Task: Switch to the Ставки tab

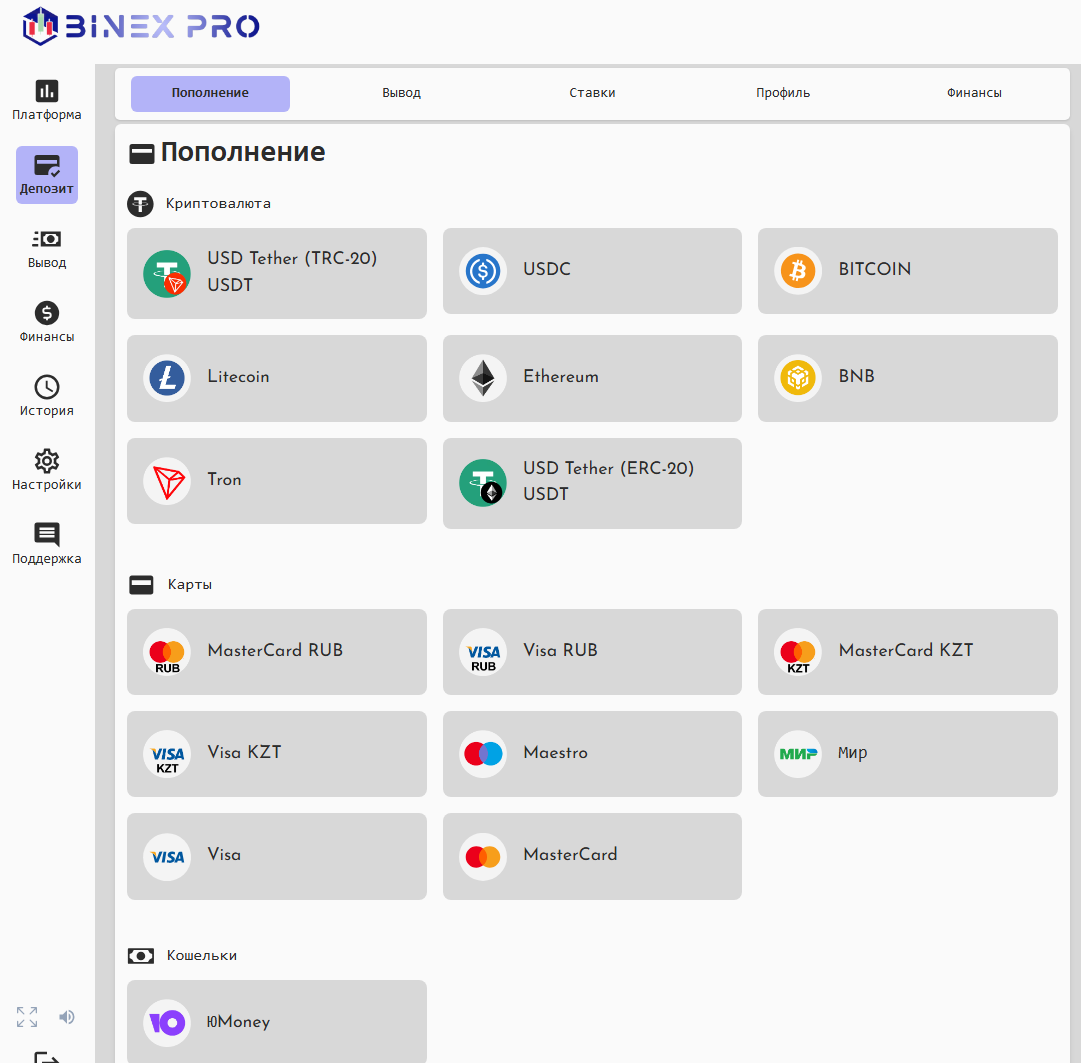Action: 592,93
